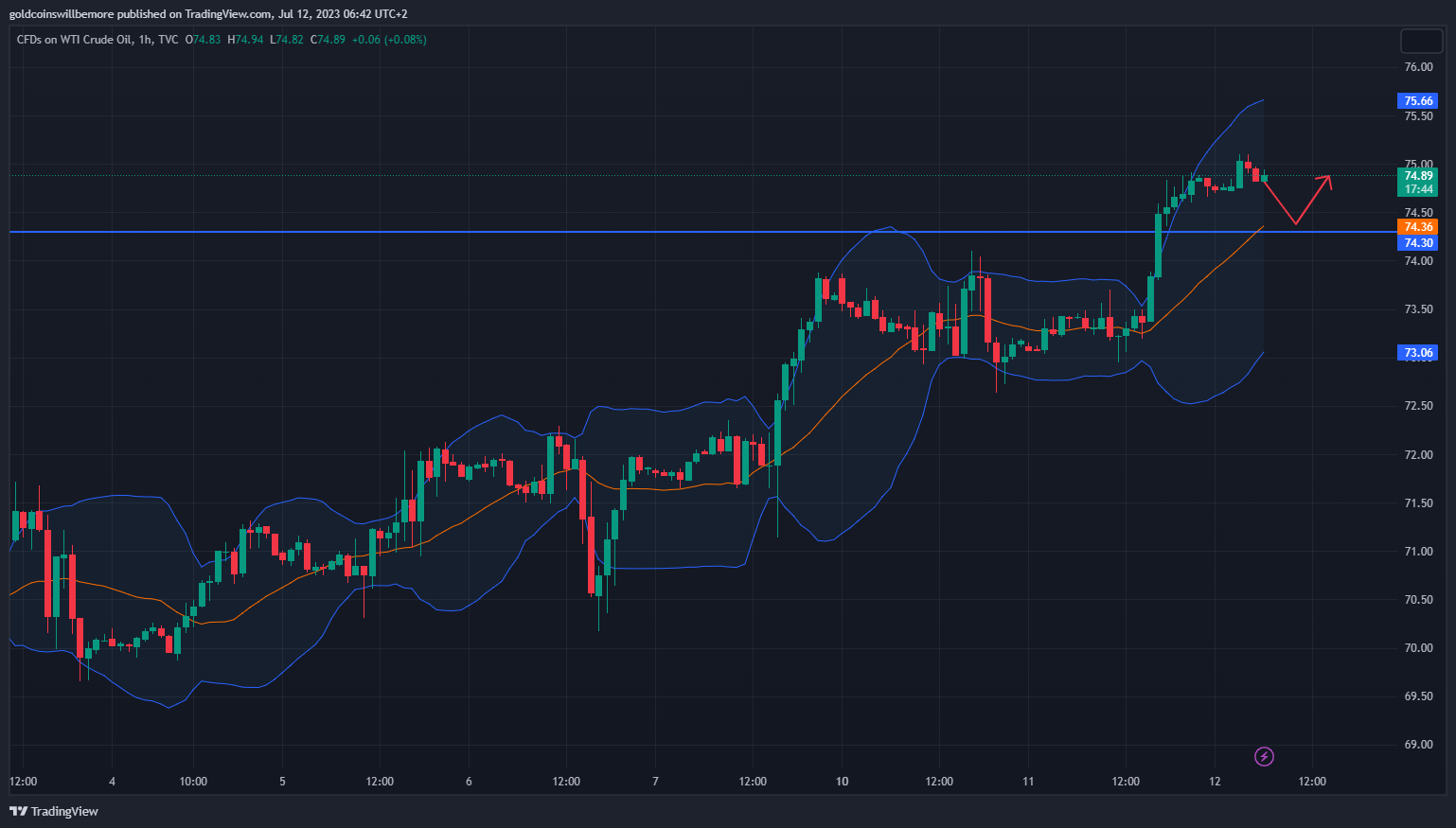This screenshot has height=828, width=1456.
Task: Click the 72.50 price axis label
Action: coord(1418,406)
